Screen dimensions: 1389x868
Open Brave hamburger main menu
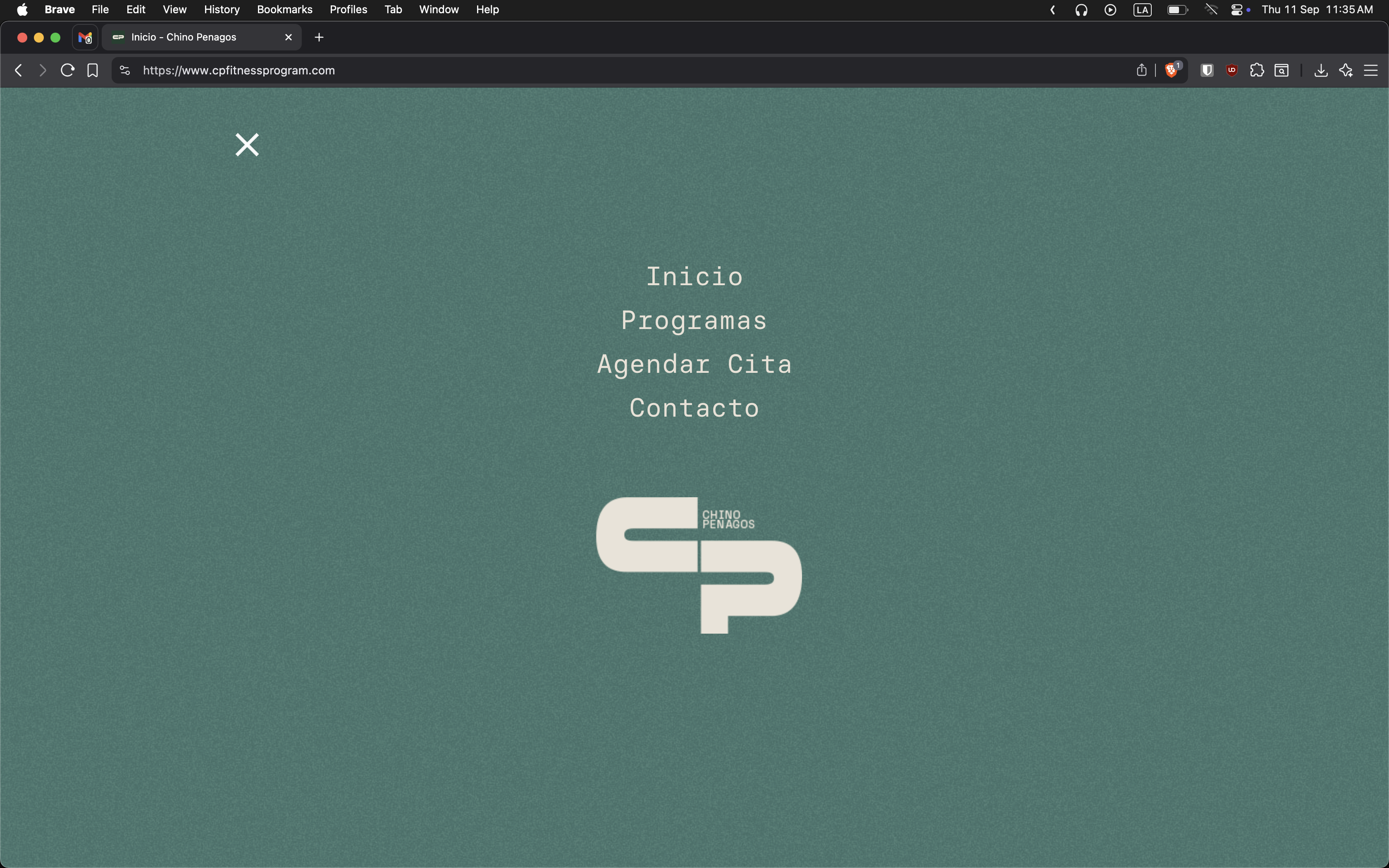click(1371, 70)
